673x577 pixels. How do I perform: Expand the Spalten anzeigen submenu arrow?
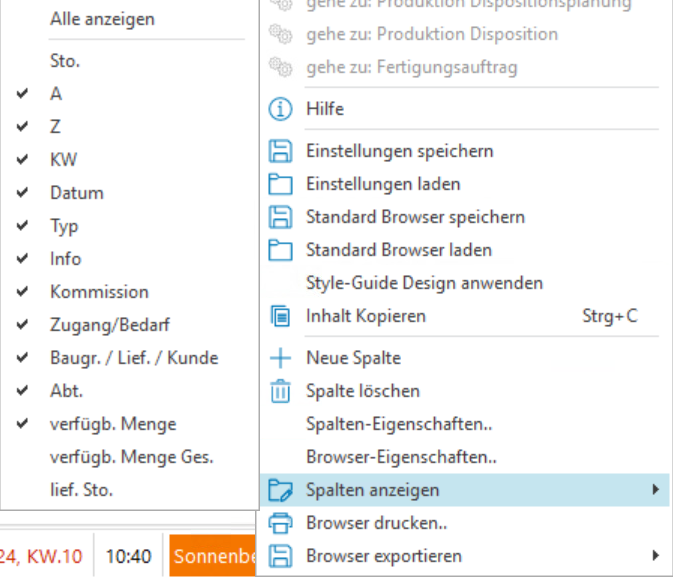[x=655, y=490]
